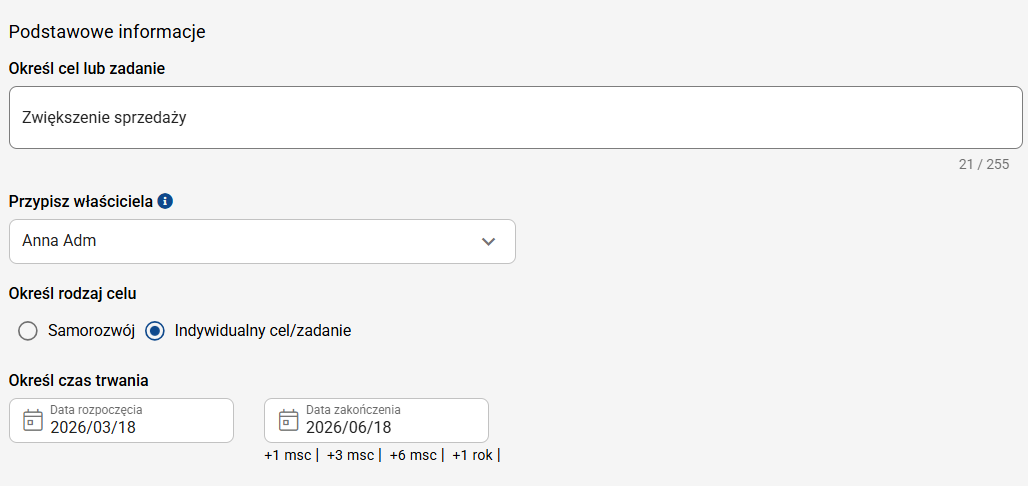Click the Określ czas trwania label
Screen dimensions: 1028x486
click(79, 381)
